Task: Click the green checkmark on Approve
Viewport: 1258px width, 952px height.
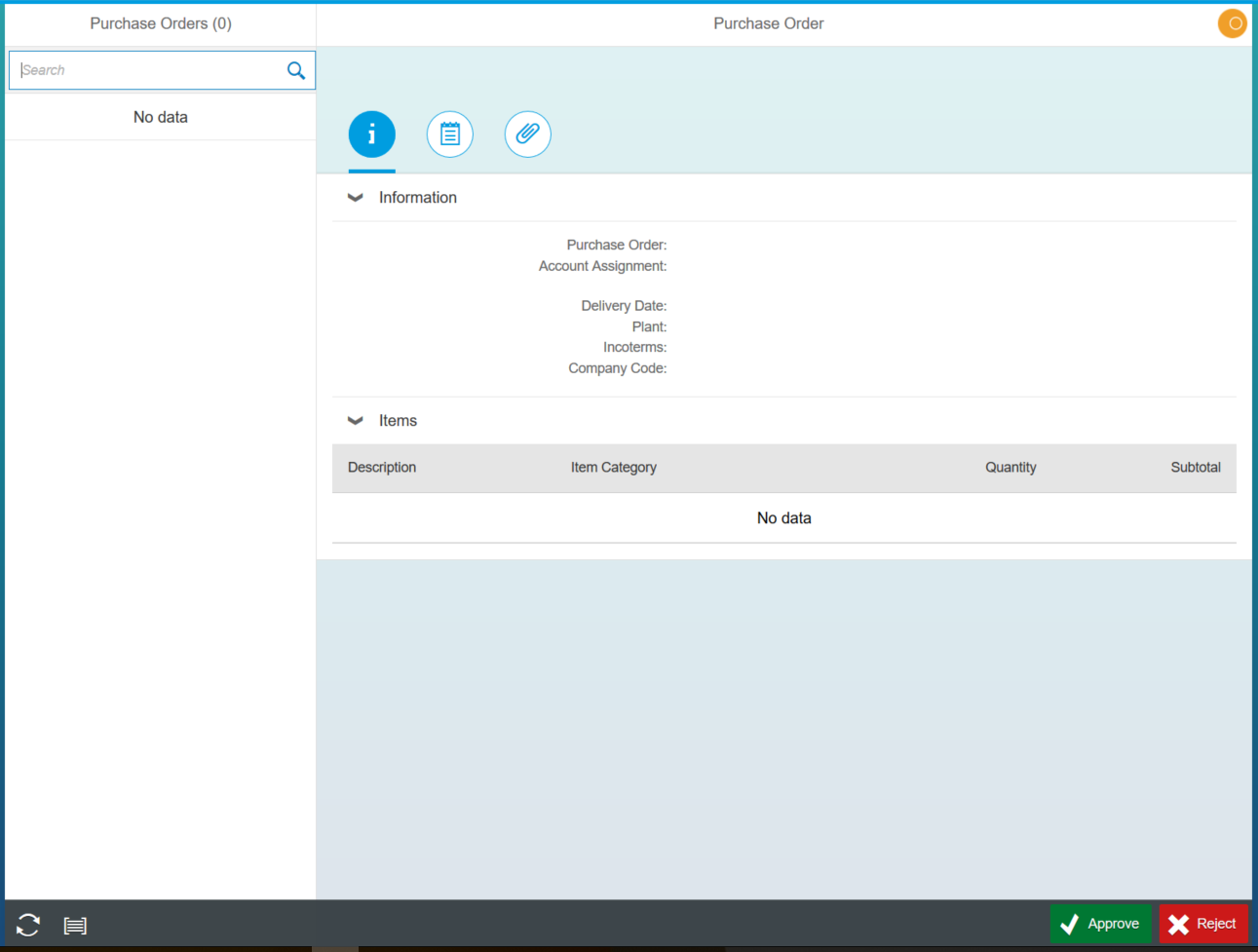Action: point(1071,923)
